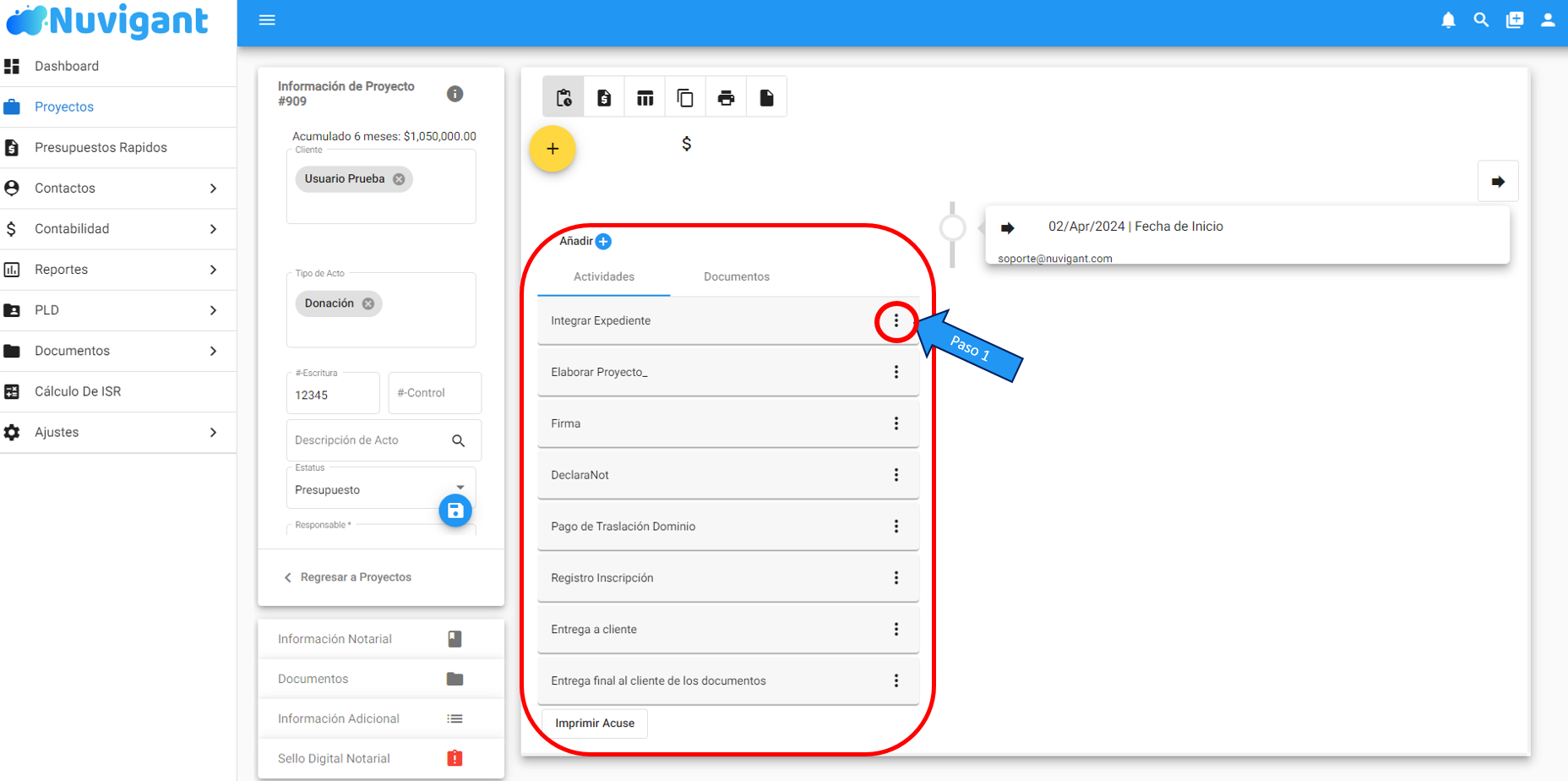Open options menu for Elaborar Proyecto_

point(896,373)
